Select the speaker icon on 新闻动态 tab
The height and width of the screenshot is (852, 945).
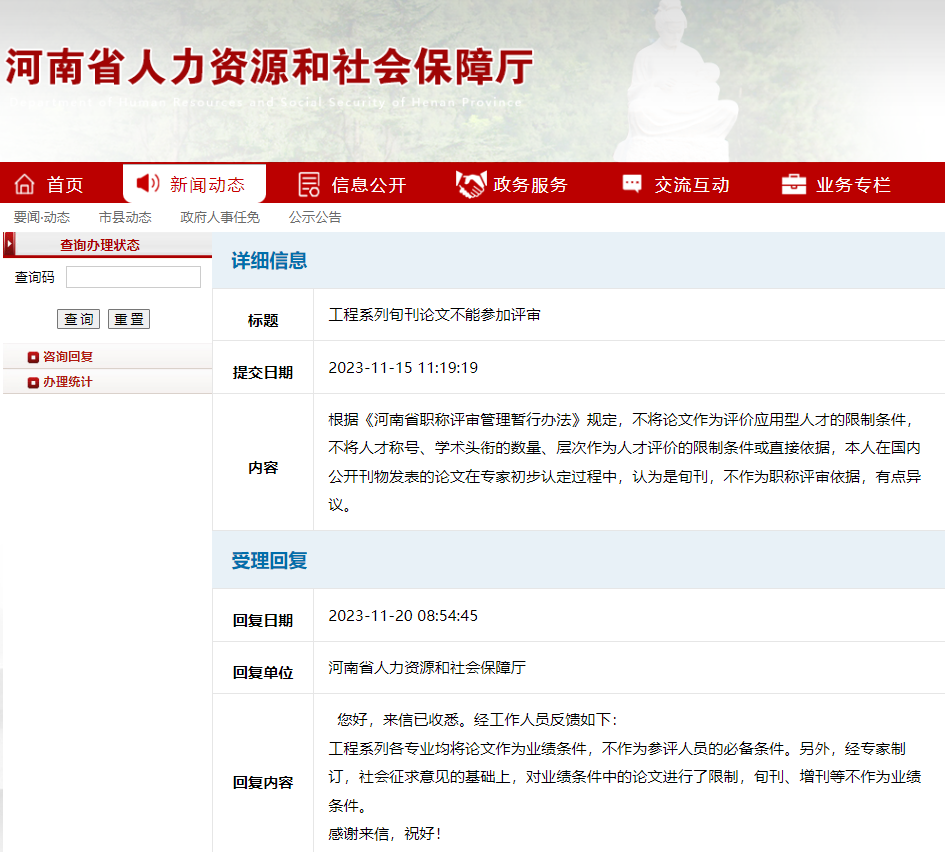pyautogui.click(x=148, y=182)
